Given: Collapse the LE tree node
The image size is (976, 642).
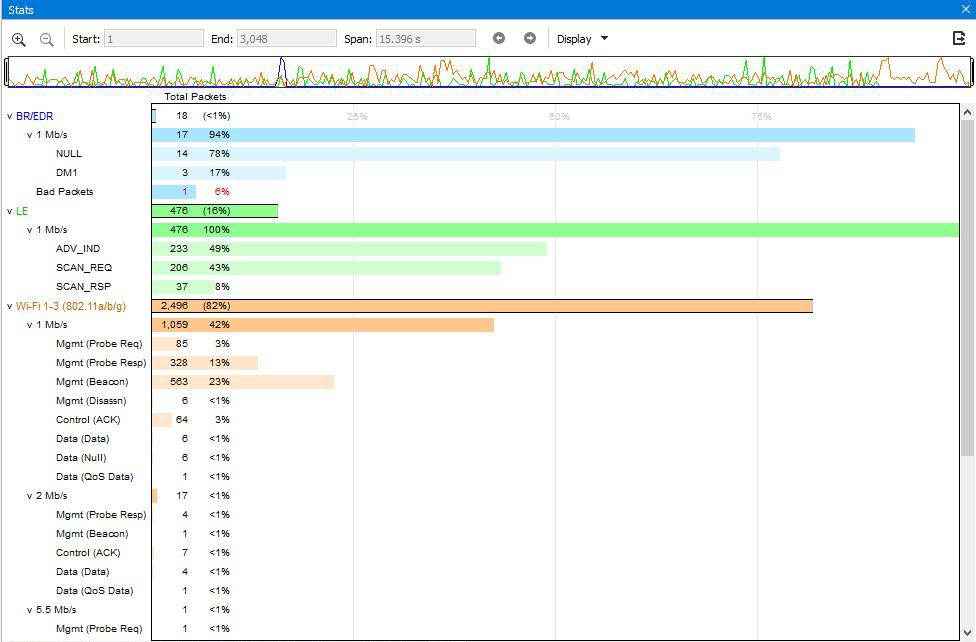Looking at the screenshot, I should coord(9,211).
